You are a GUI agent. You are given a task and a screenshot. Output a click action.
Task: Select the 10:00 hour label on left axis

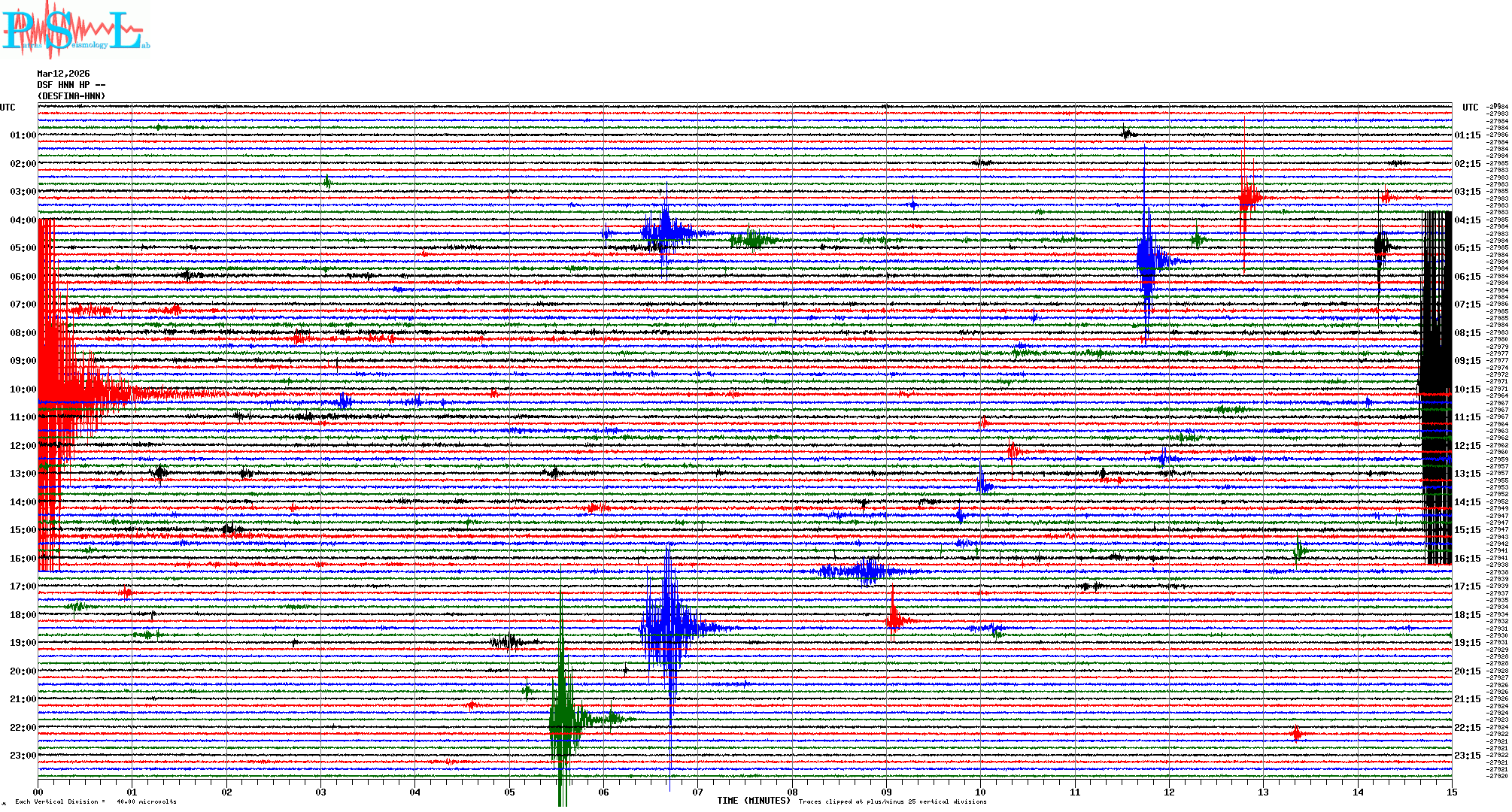coord(23,389)
